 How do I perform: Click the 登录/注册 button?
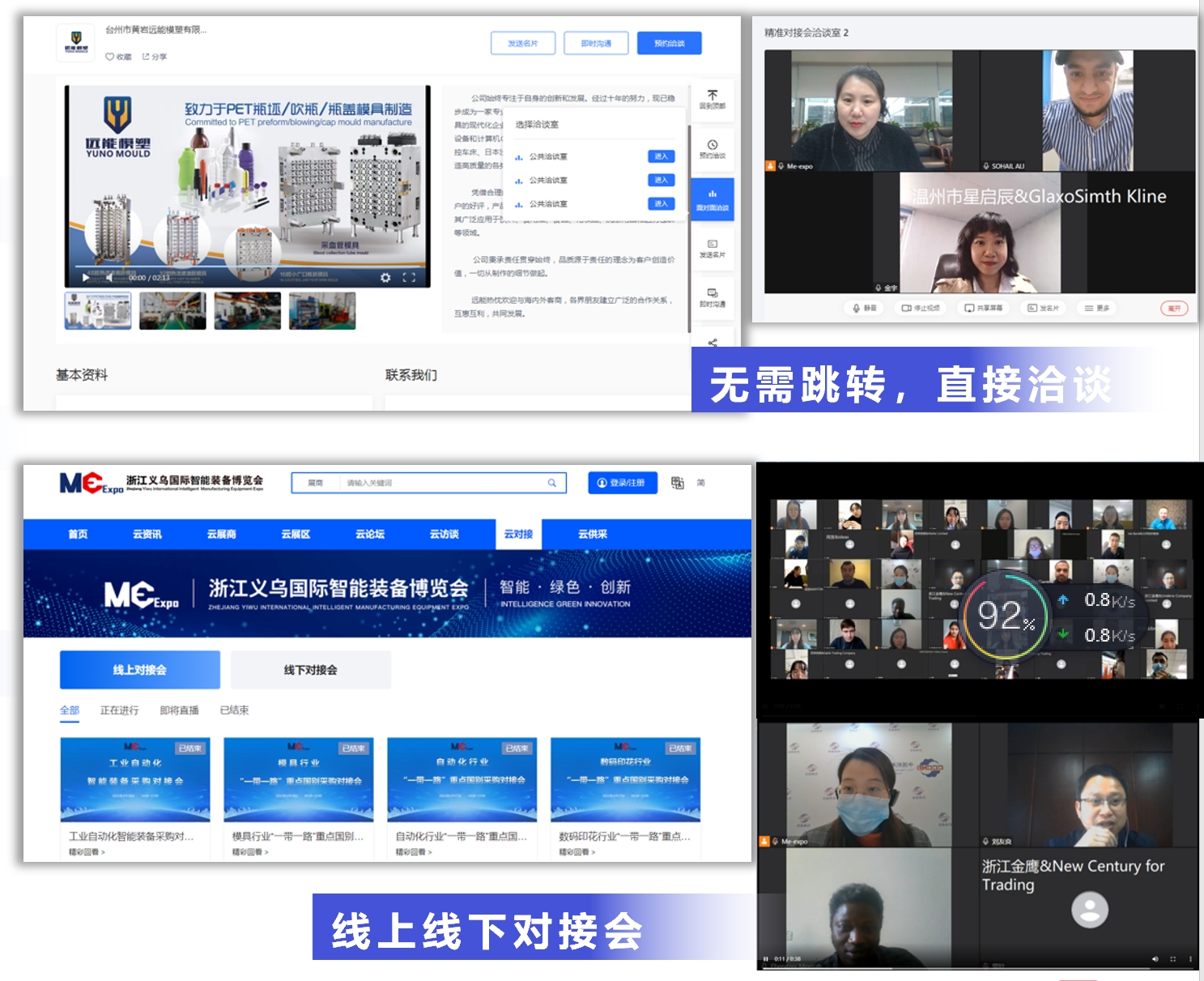pyautogui.click(x=622, y=482)
